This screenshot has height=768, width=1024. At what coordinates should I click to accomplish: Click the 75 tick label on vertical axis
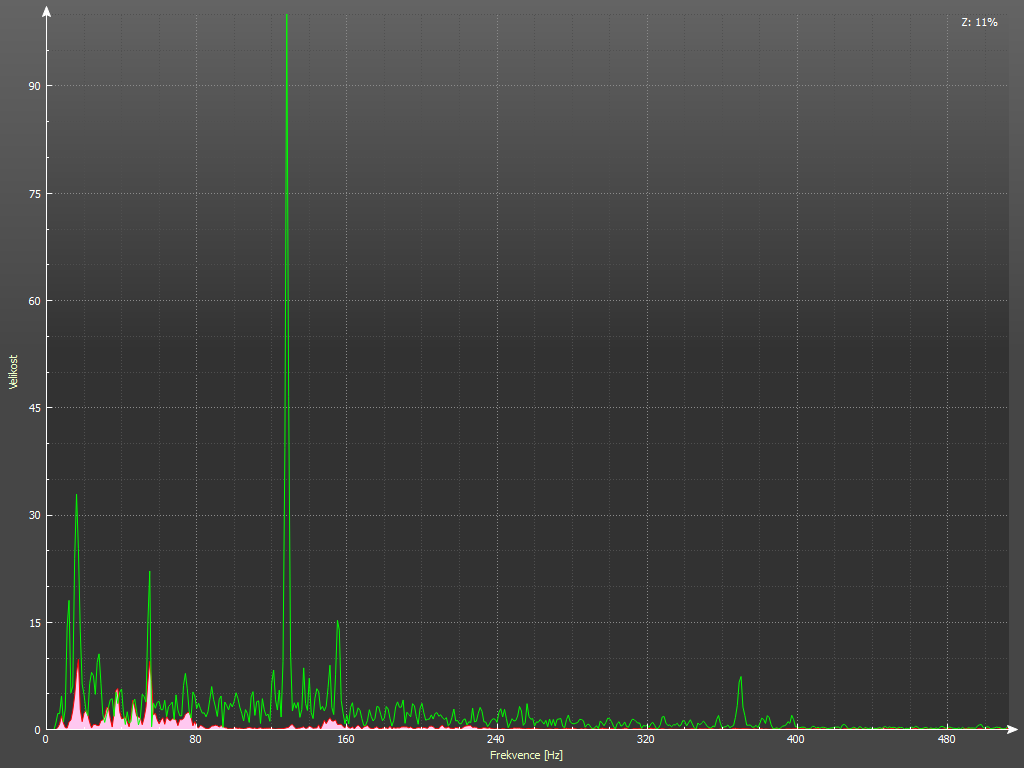point(34,194)
